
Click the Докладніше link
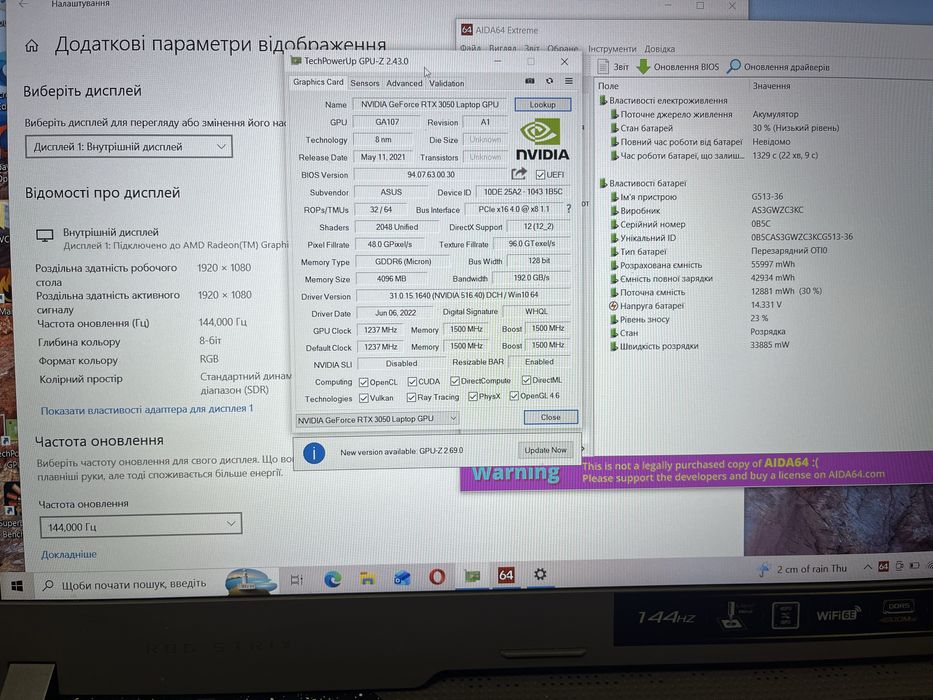coord(68,554)
